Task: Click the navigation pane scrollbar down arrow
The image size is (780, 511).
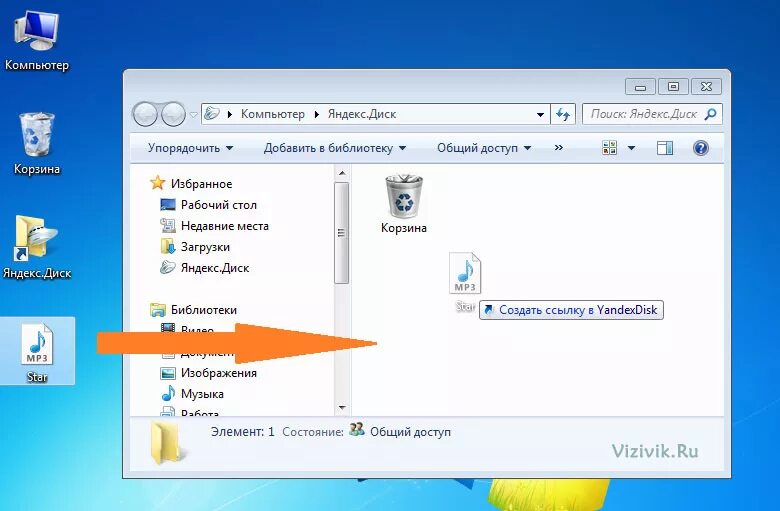Action: click(x=342, y=408)
